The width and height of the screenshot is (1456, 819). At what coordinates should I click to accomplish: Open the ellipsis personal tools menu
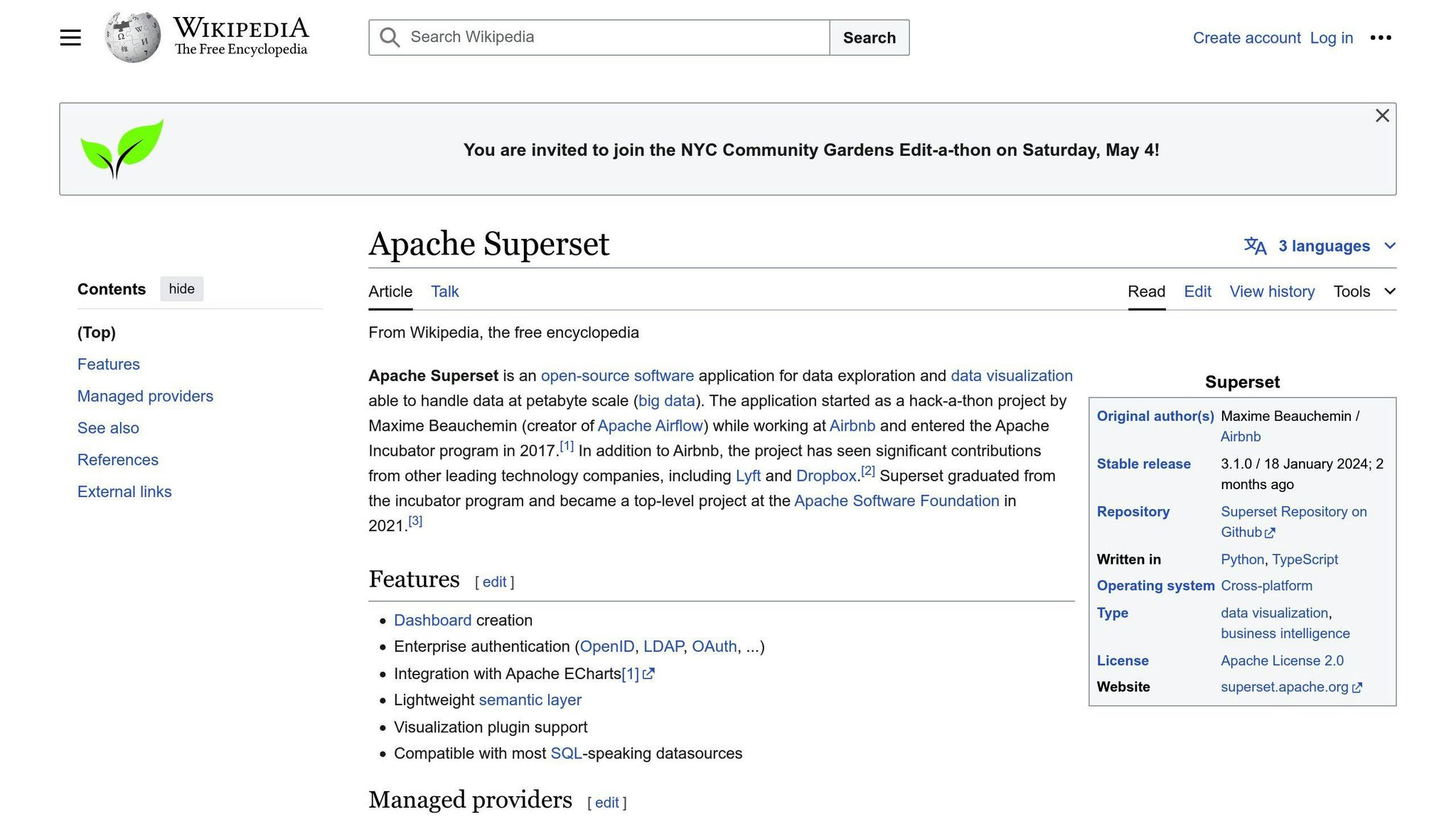click(x=1381, y=38)
